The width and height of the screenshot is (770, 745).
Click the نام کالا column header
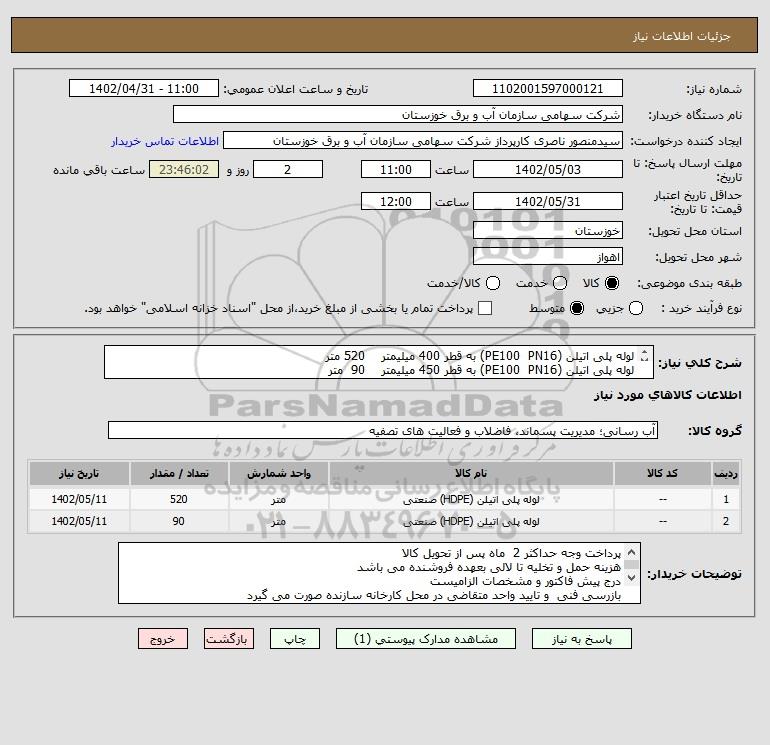pyautogui.click(x=470, y=473)
